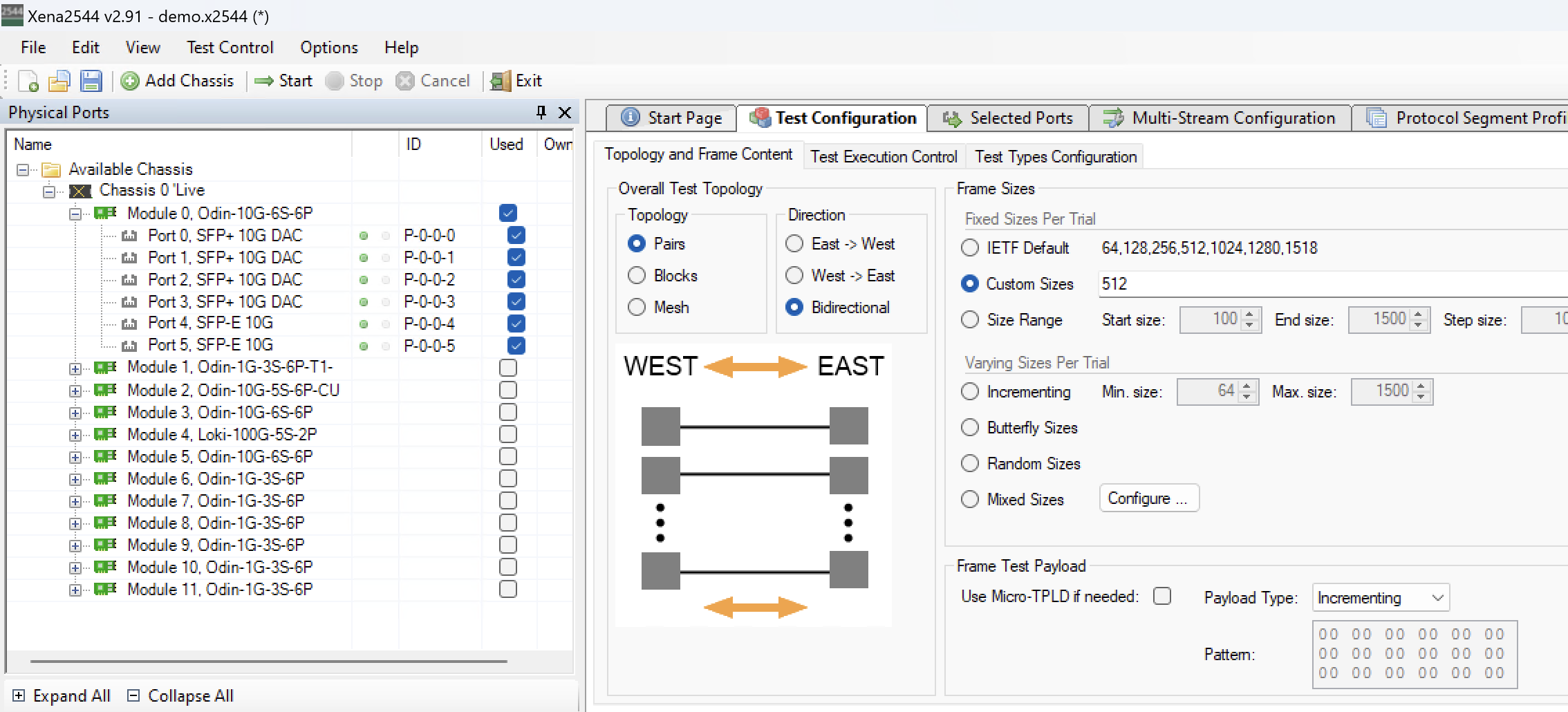Open the Payload Type dropdown

point(1381,597)
